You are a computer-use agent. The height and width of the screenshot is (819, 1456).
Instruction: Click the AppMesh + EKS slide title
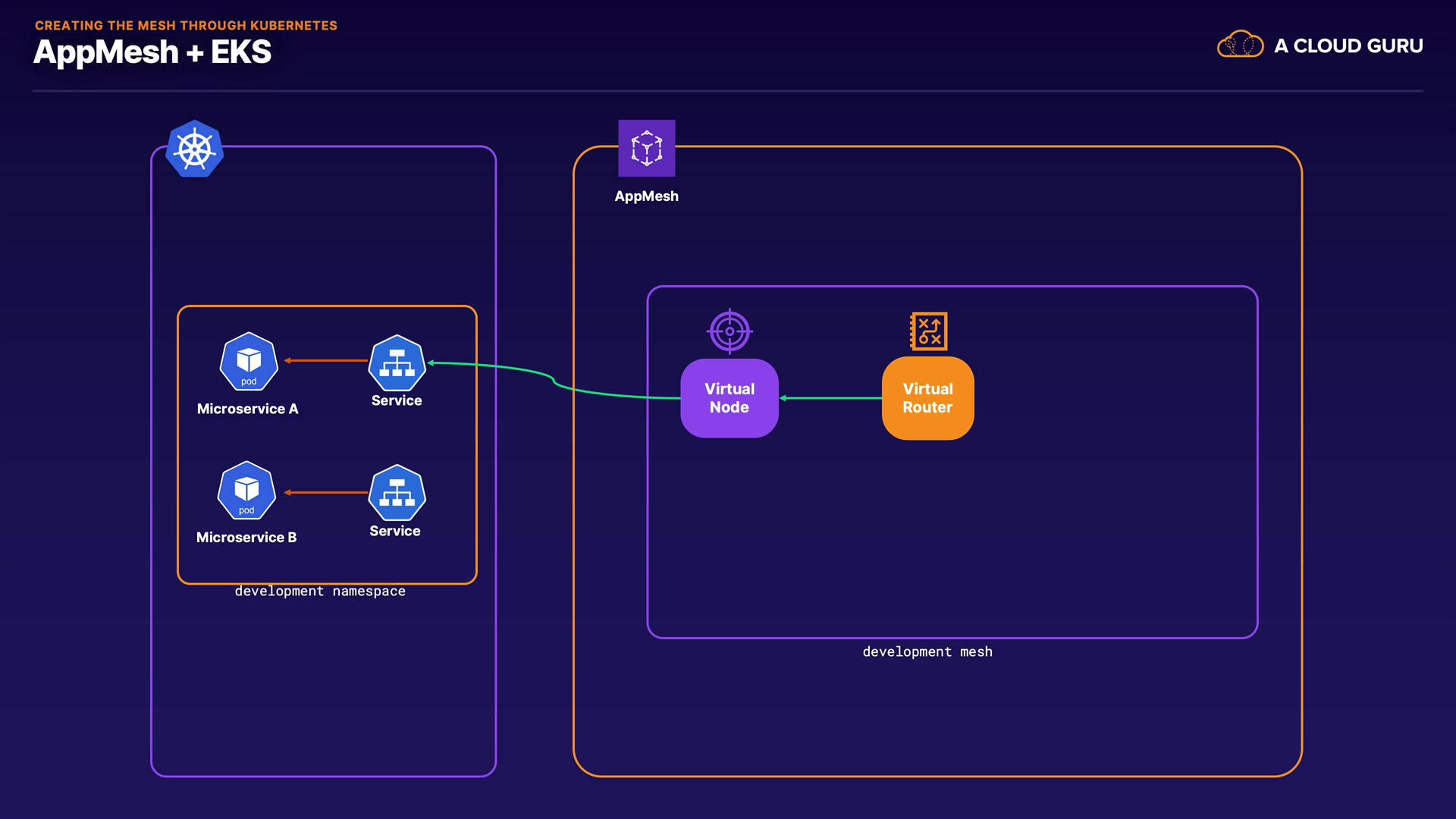[x=152, y=52]
